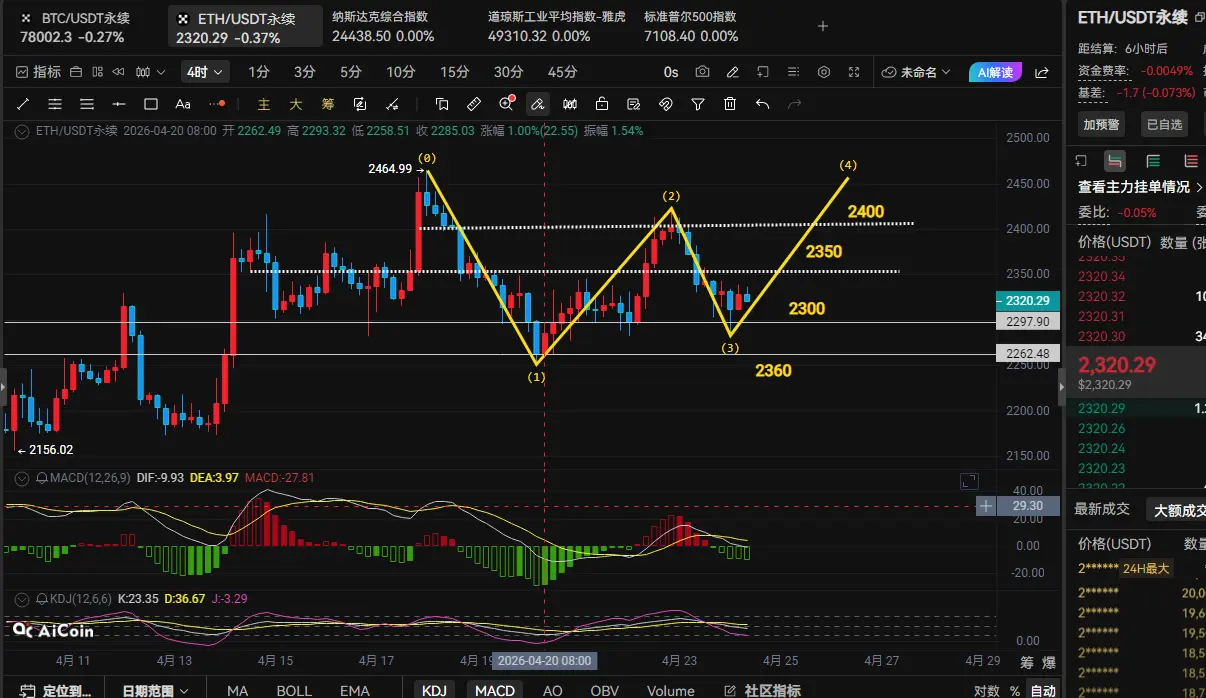This screenshot has height=698, width=1206.
Task: Open the 未命名 layout dropdown
Action: tap(918, 72)
